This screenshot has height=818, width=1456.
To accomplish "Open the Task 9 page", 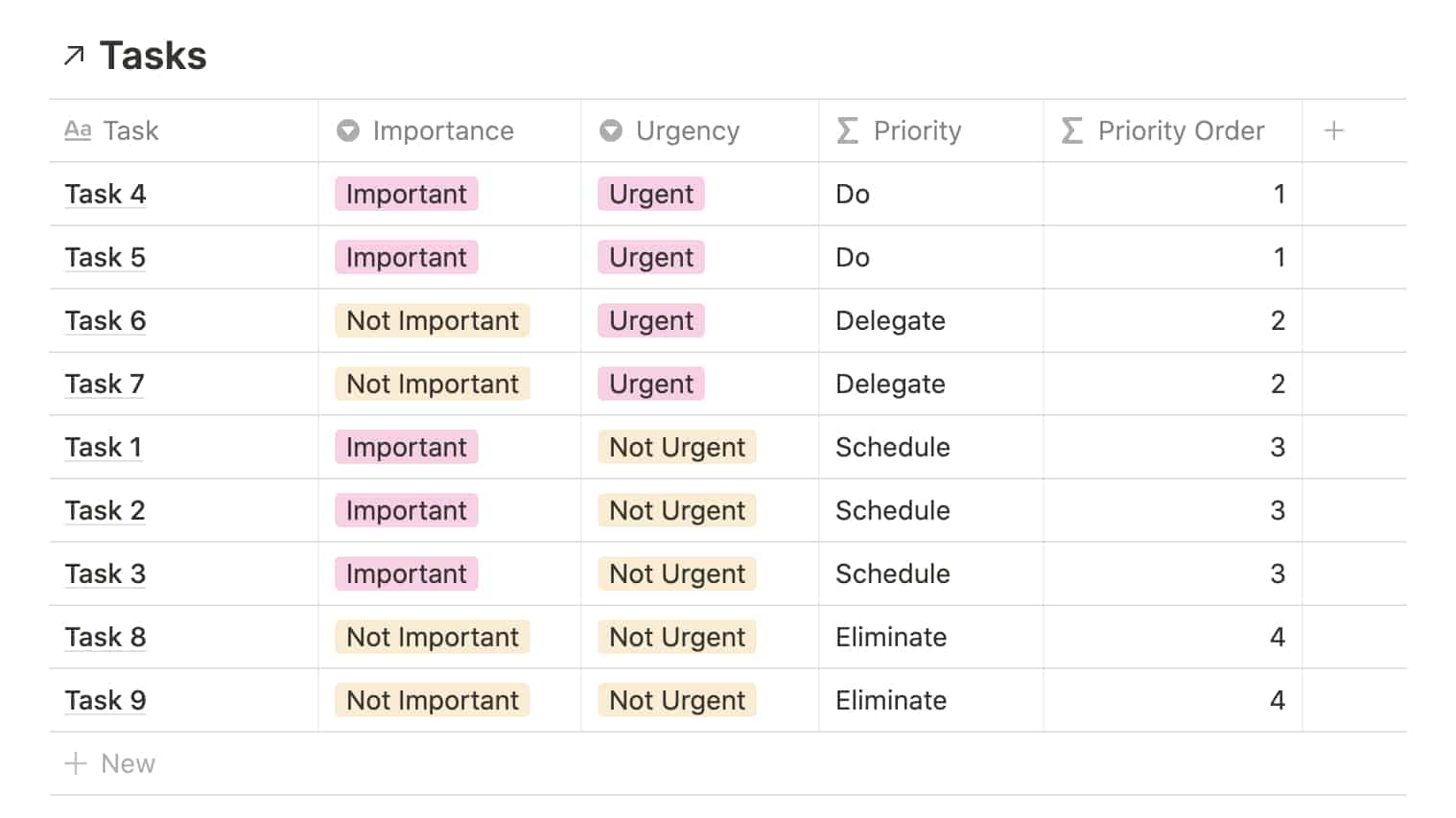I will pos(106,700).
